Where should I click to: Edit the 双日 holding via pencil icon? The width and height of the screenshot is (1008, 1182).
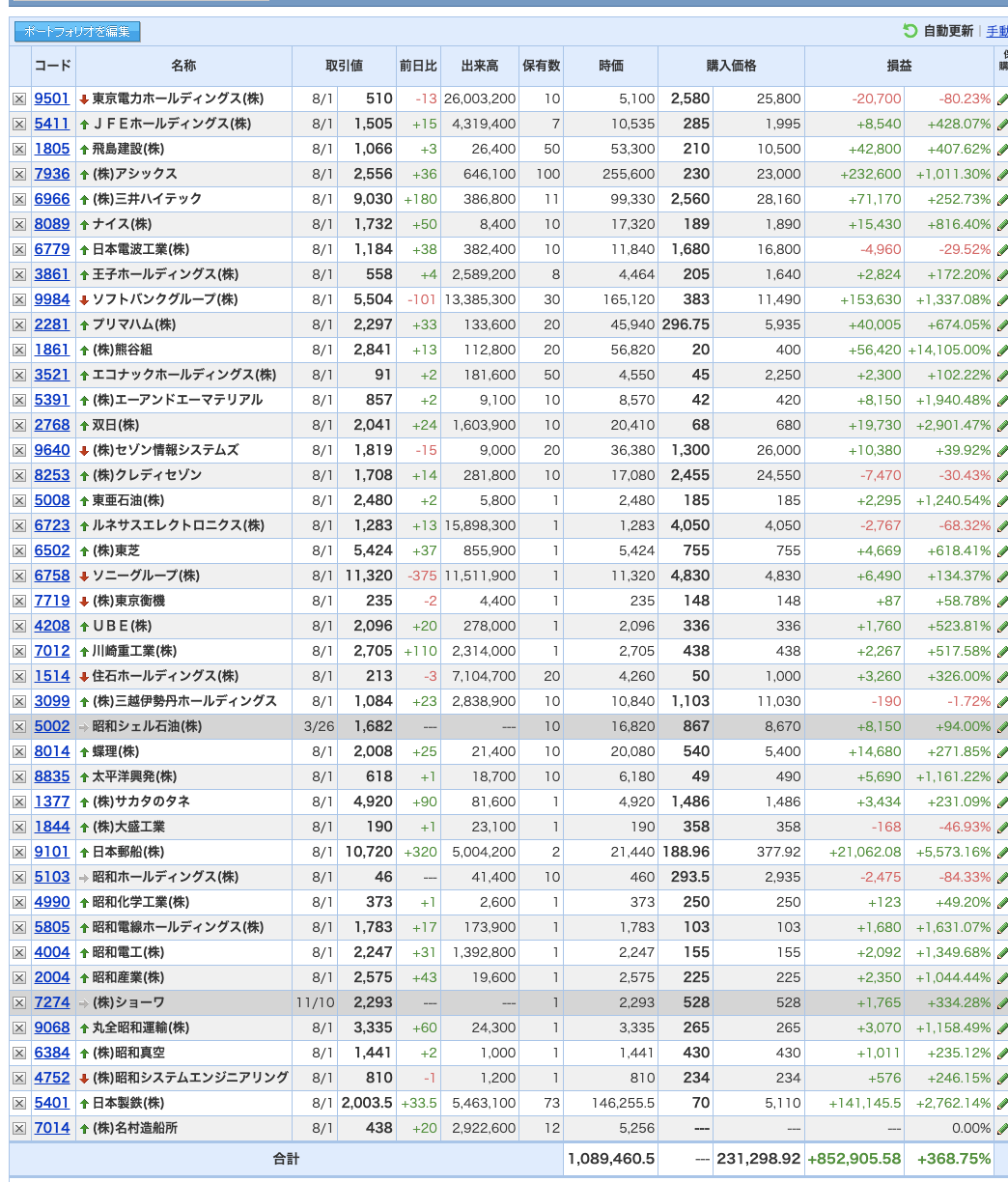tap(1002, 425)
